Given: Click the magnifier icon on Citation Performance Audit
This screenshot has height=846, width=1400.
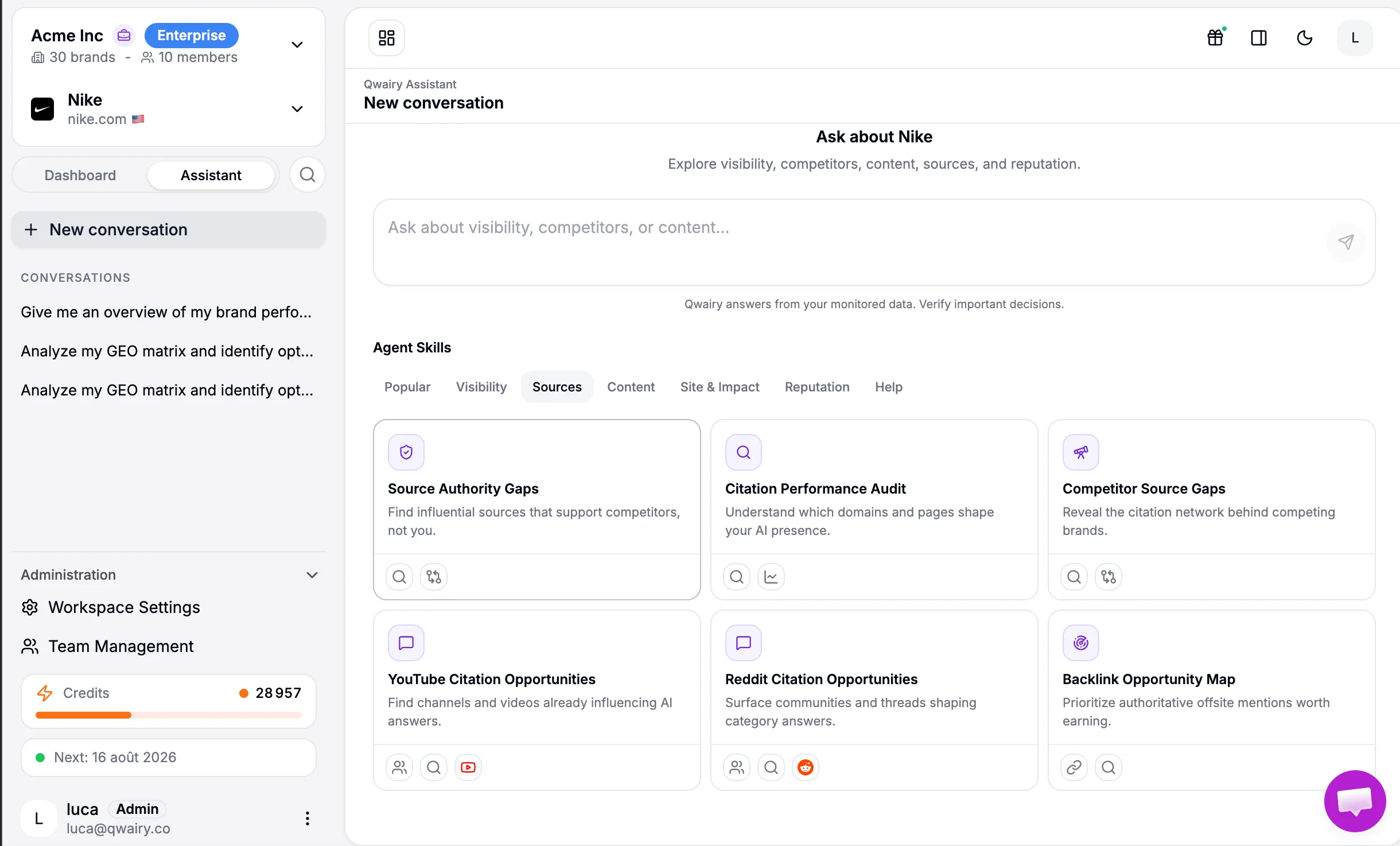Looking at the screenshot, I should [x=744, y=452].
